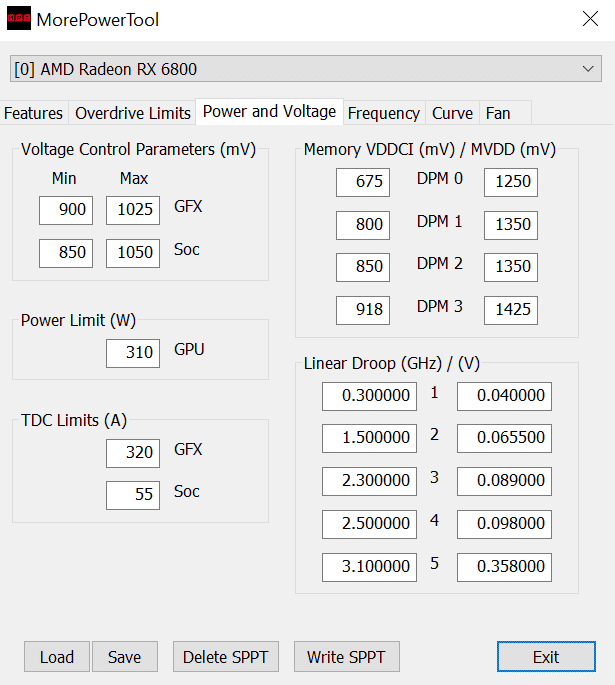Click the 'Power Limit (W)' group label

[x=78, y=321]
